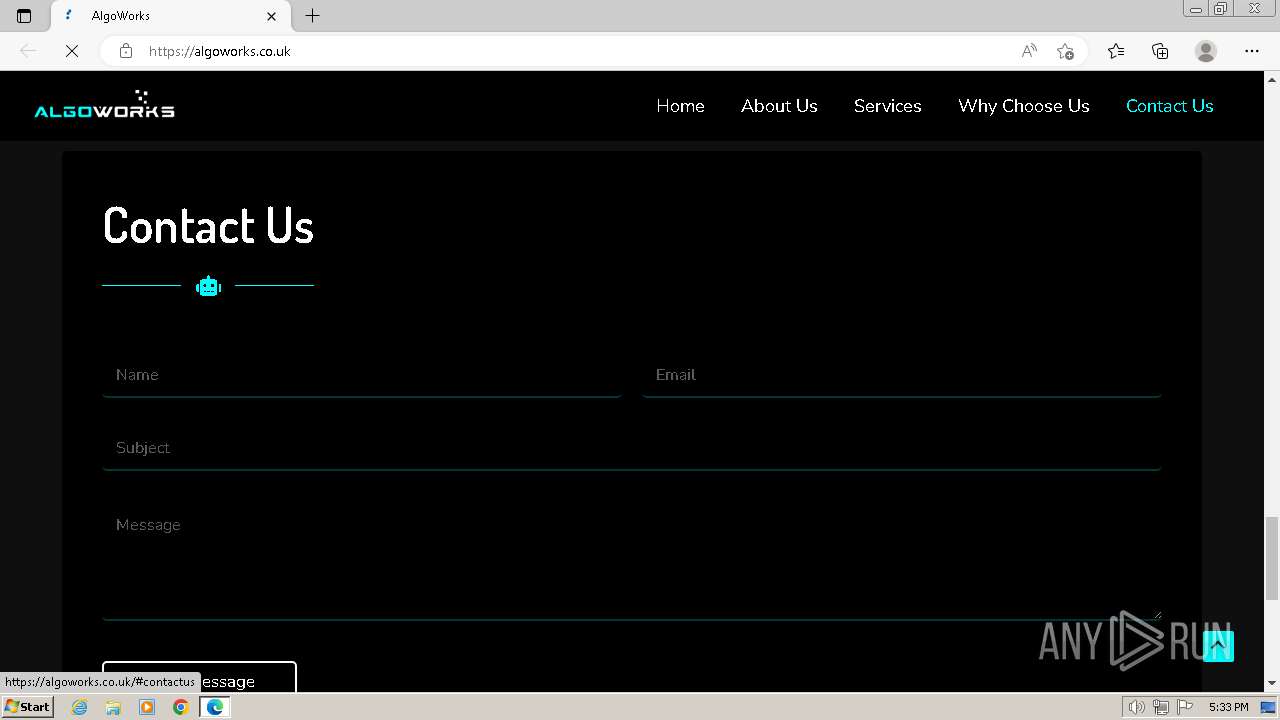The image size is (1280, 720).
Task: Launch Internet Explorer from the taskbar
Action: click(x=79, y=707)
